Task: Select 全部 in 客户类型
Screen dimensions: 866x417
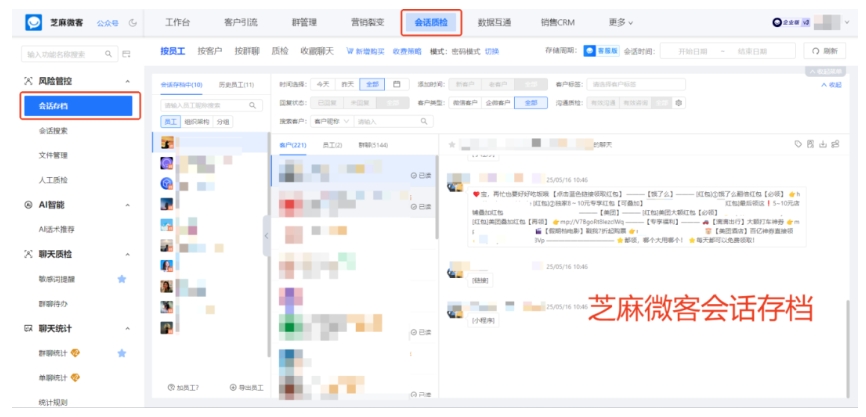Action: point(531,103)
